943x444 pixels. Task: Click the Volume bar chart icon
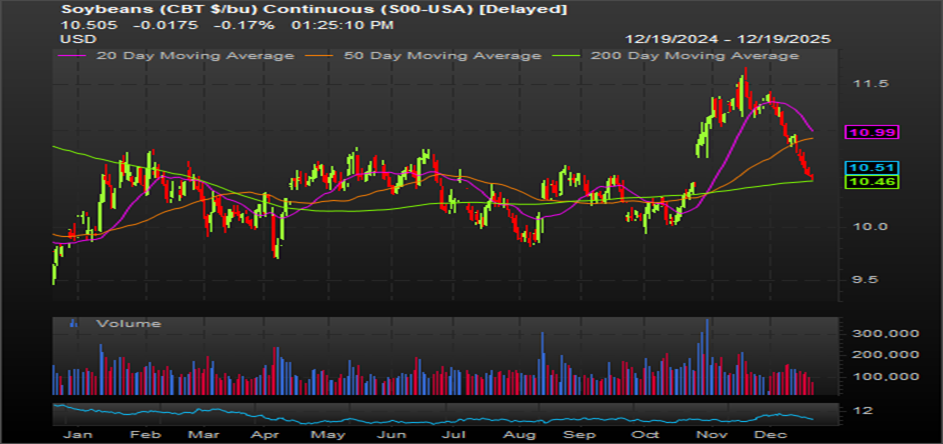point(72,324)
